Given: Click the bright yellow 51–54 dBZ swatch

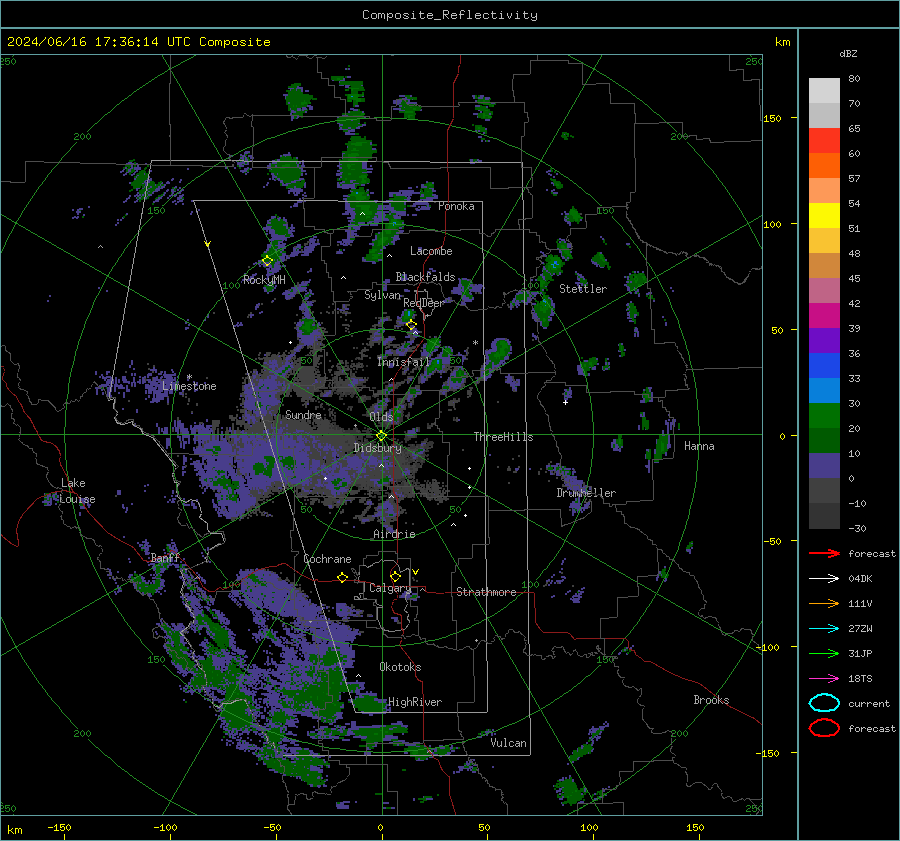Looking at the screenshot, I should (x=824, y=216).
